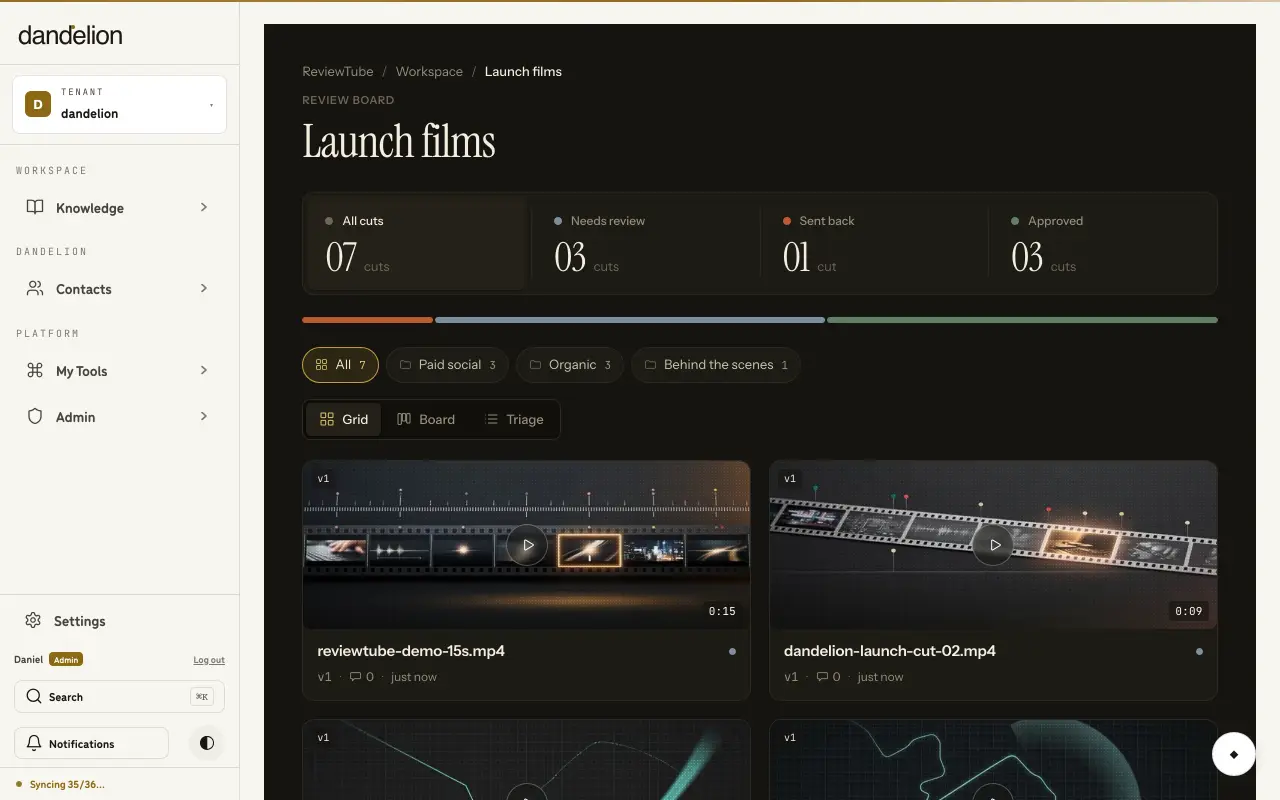The image size is (1280, 800).
Task: Click comment icon on dandelion-launch-cut-02.mp4
Action: (822, 677)
